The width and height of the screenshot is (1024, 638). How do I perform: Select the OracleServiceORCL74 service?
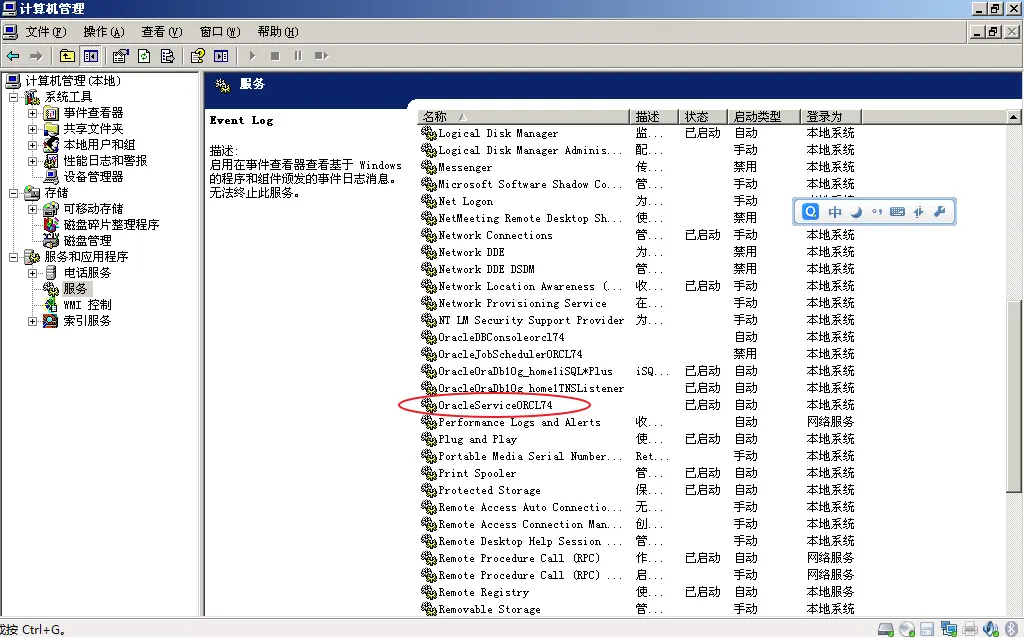coord(495,406)
